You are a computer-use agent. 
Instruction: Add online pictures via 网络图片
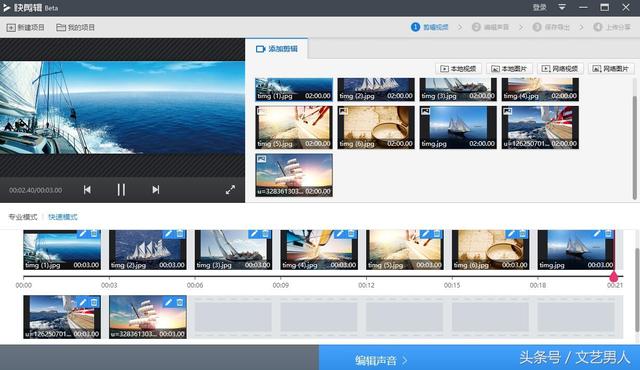611,69
